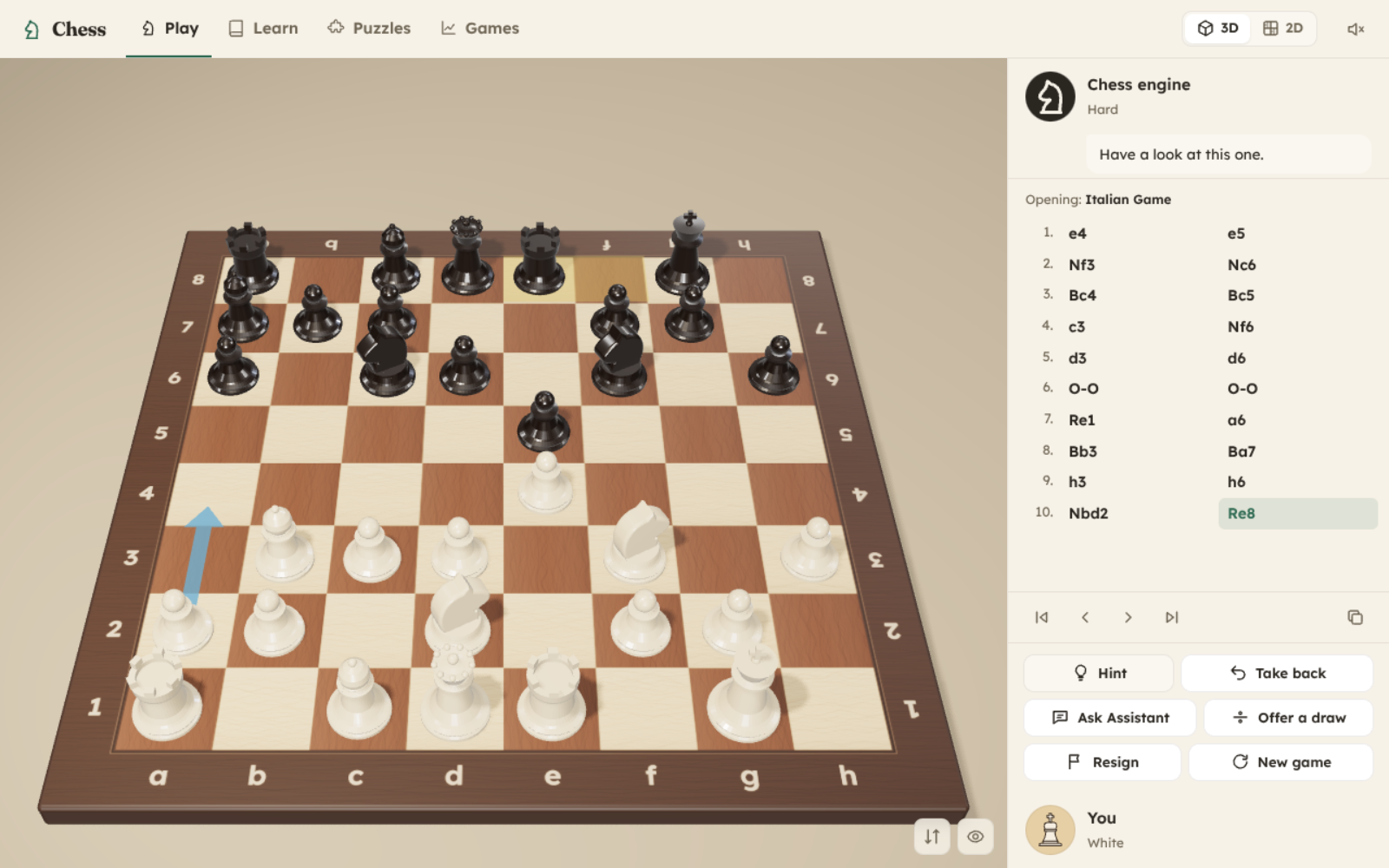Click your player avatar
Screen dimensions: 1389x868
point(1050,830)
